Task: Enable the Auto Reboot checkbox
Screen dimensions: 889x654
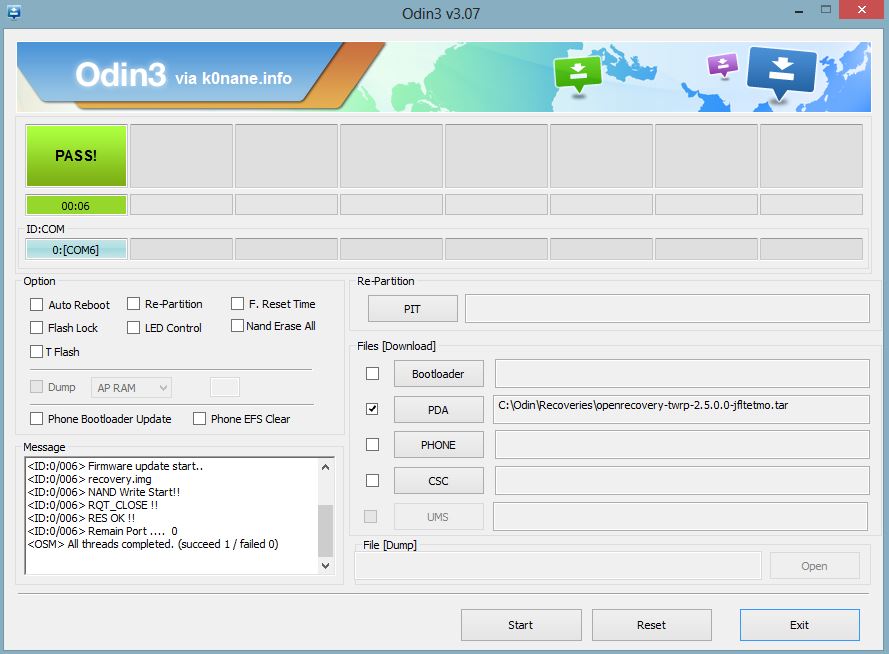Action: pos(36,305)
